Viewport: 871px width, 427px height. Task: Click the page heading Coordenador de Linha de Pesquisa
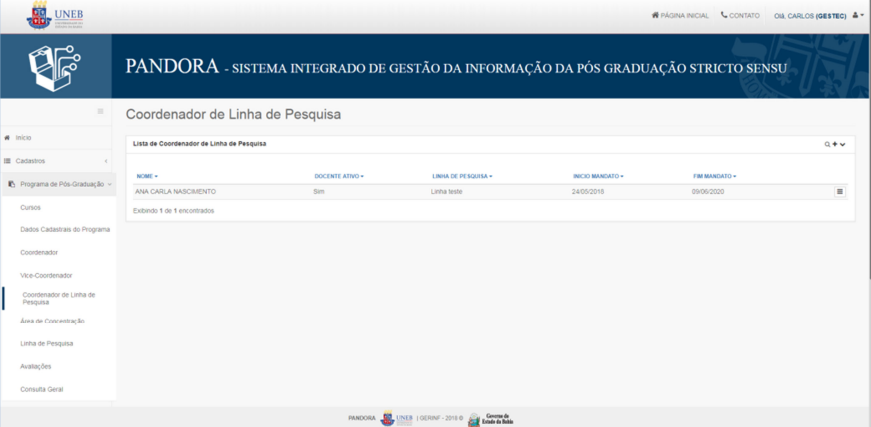point(233,114)
